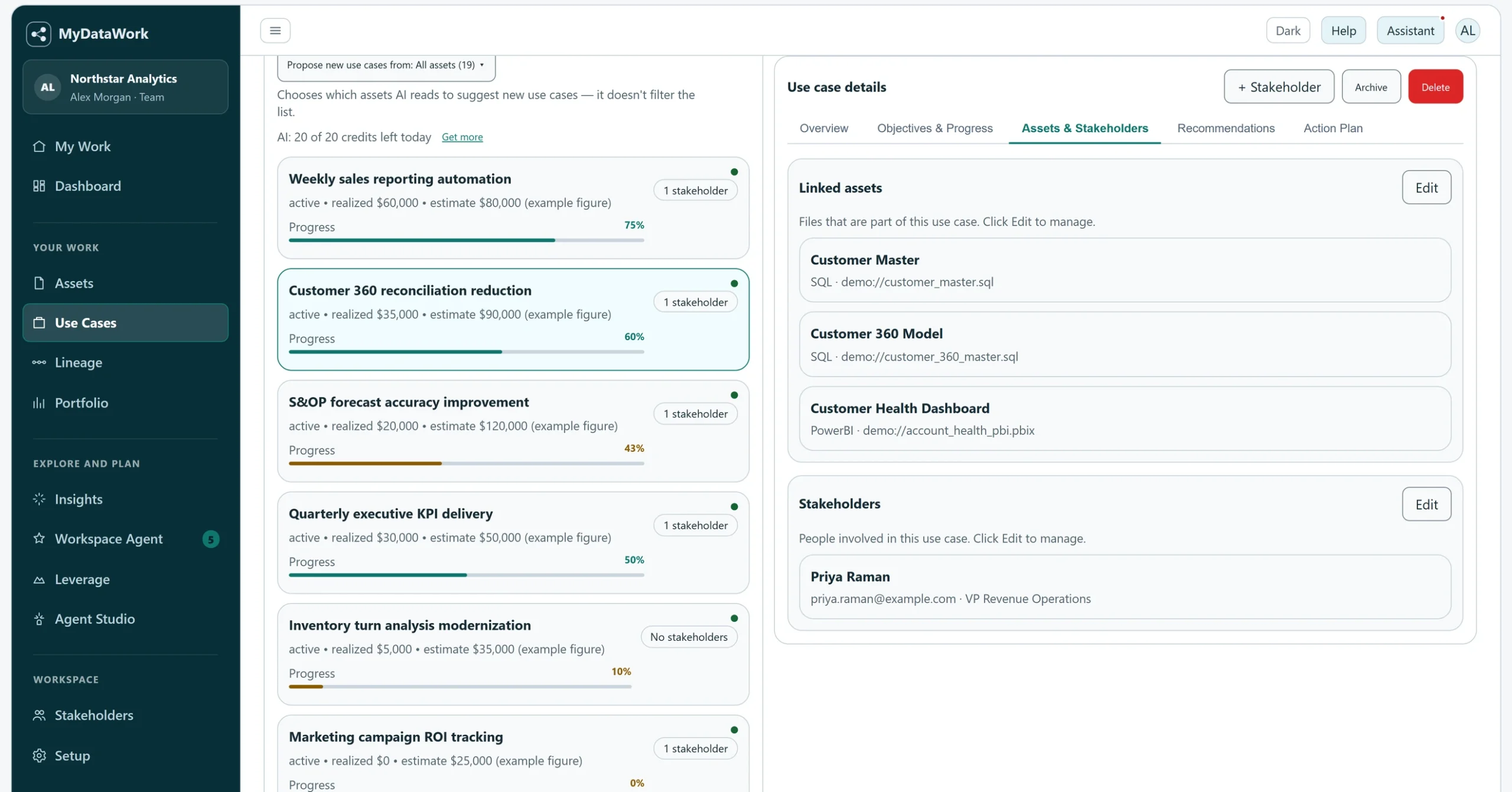This screenshot has width=1512, height=792.
Task: Open My Work home icon
Action: [39, 146]
